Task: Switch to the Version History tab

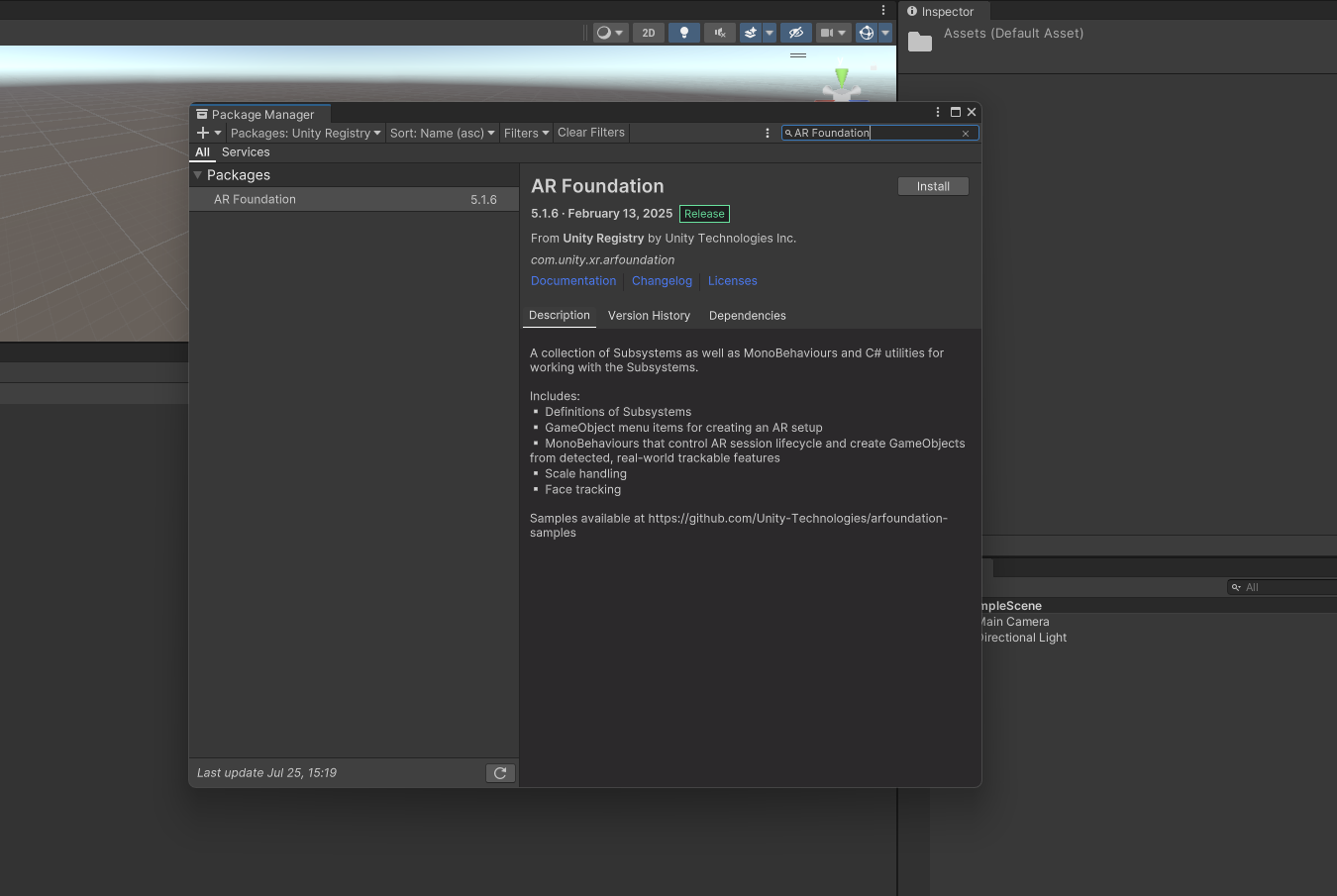Action: pos(649,316)
